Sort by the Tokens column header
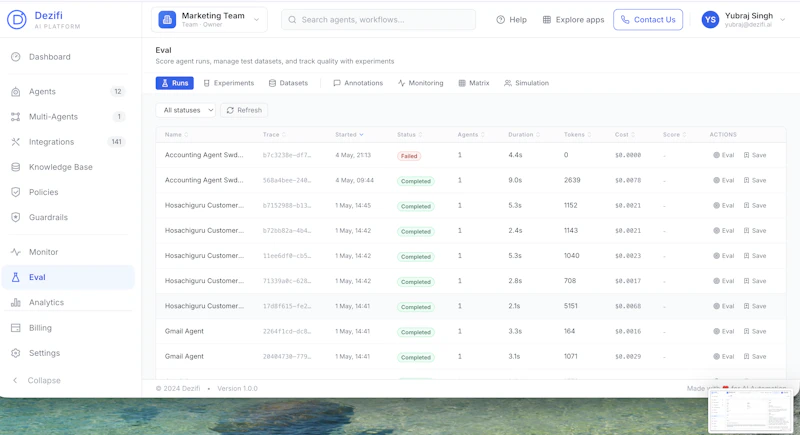The height and width of the screenshot is (435, 800). (578, 135)
